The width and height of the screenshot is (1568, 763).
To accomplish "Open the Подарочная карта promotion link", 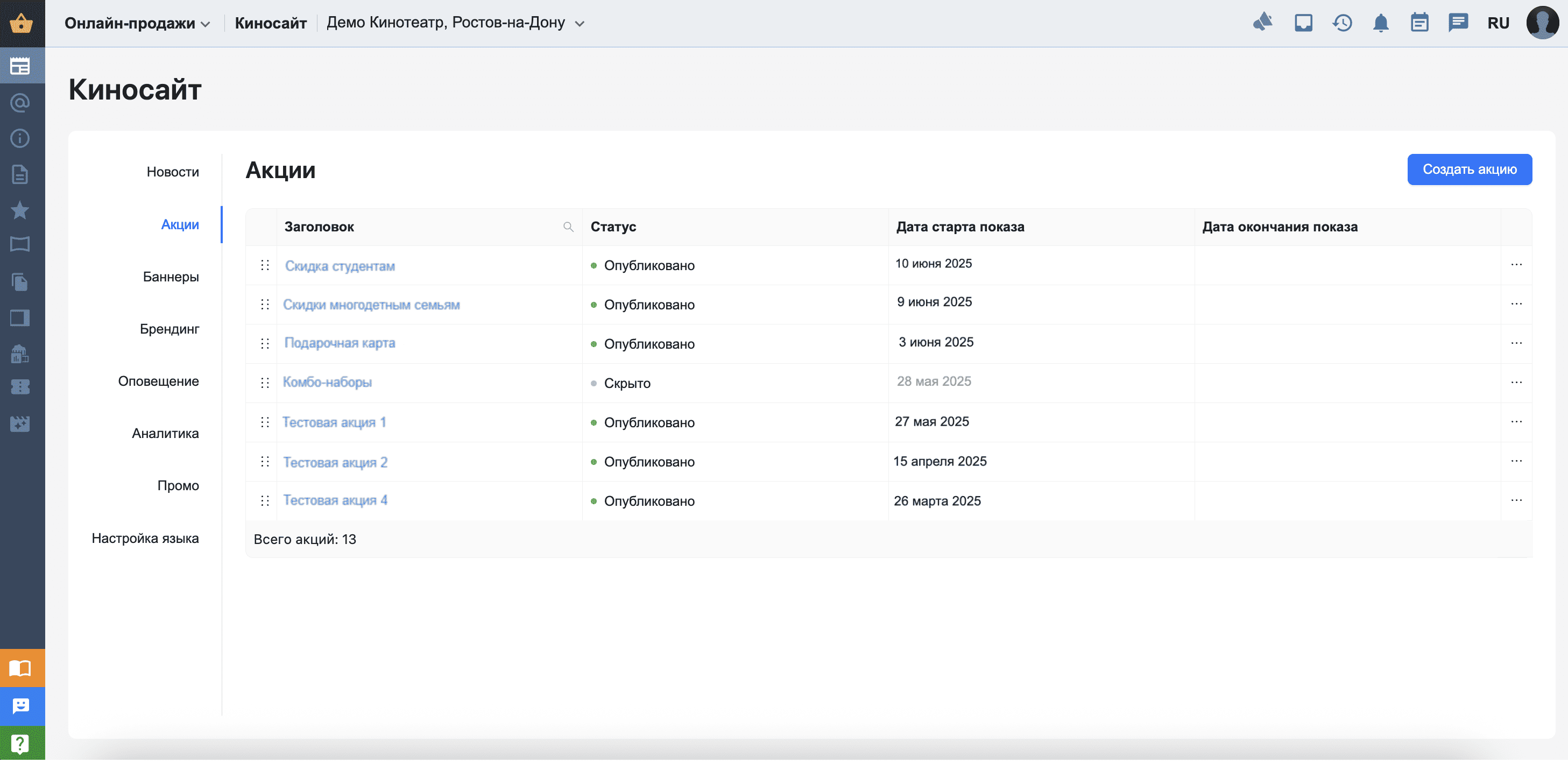I will coord(340,343).
